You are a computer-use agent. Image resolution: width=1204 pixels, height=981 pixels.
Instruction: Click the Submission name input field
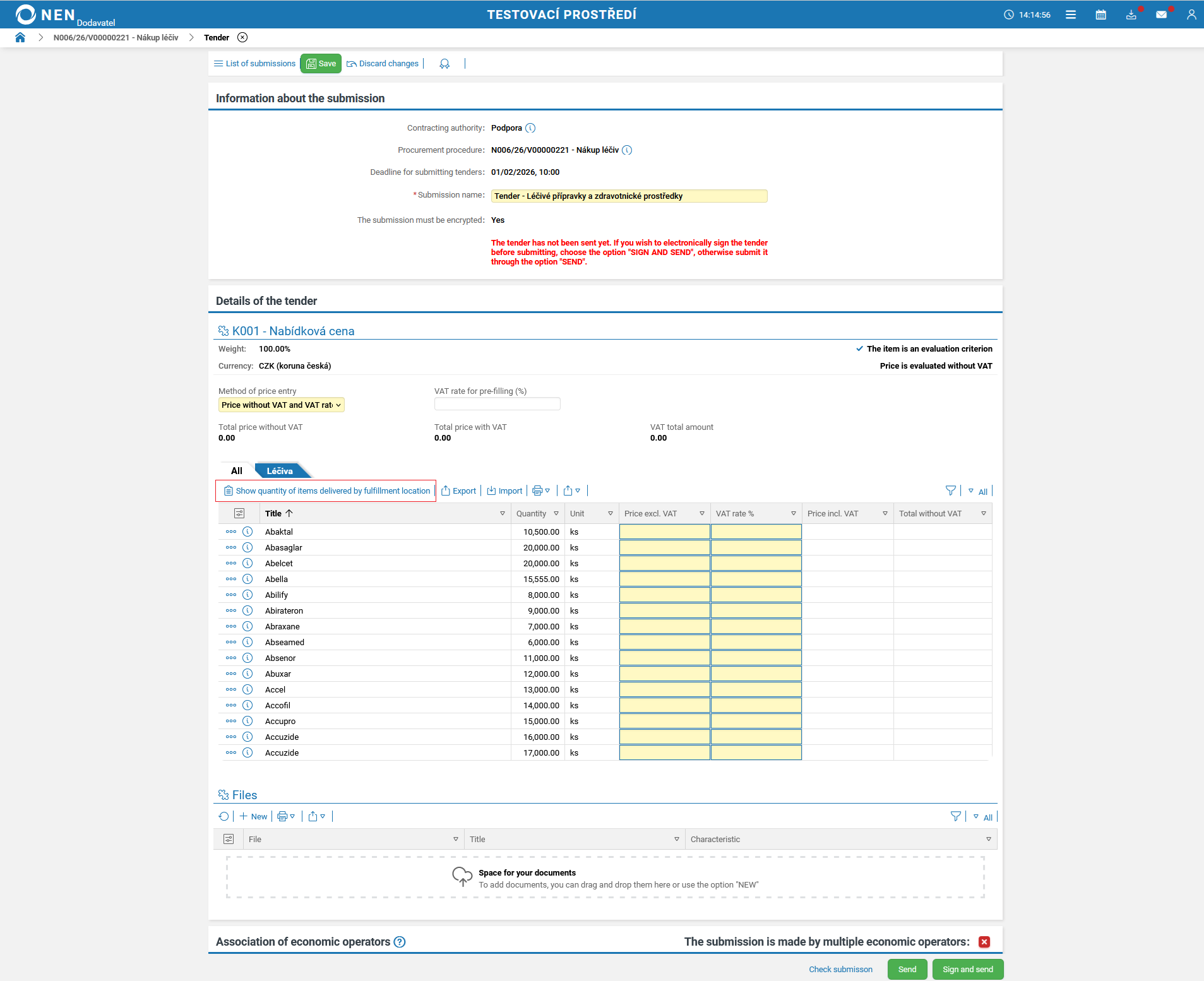pyautogui.click(x=629, y=196)
